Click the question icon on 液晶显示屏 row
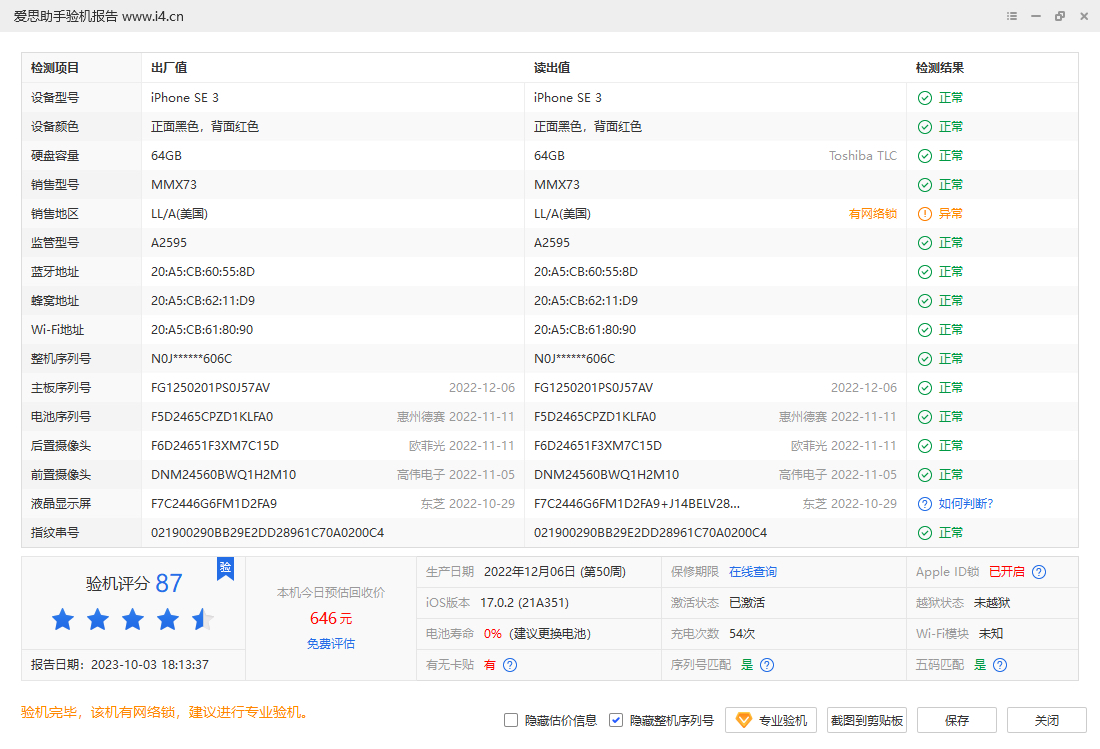The height and width of the screenshot is (749, 1100). [923, 503]
